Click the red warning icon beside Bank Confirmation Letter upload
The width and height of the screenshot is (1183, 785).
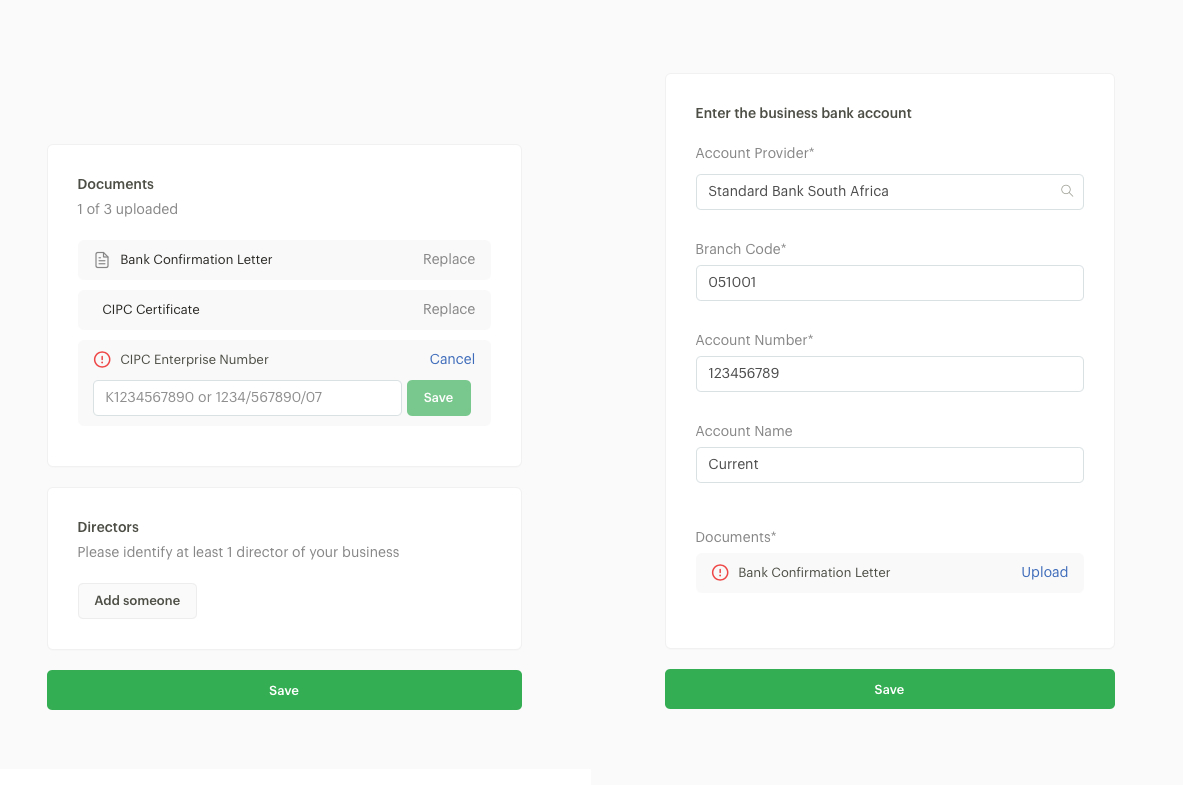(x=720, y=572)
